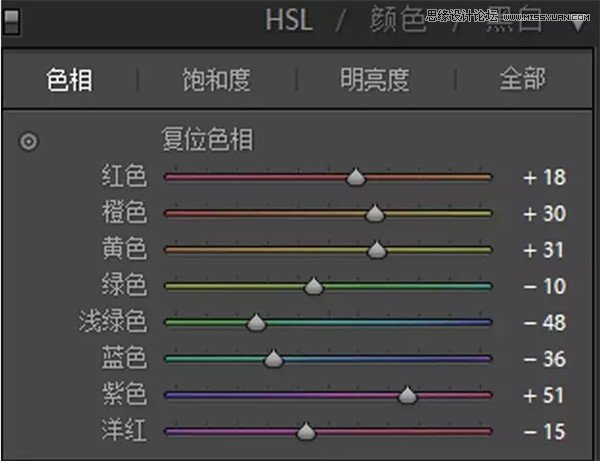Click the 蓝色 slider label
This screenshot has width=600, height=461.
pyautogui.click(x=124, y=357)
